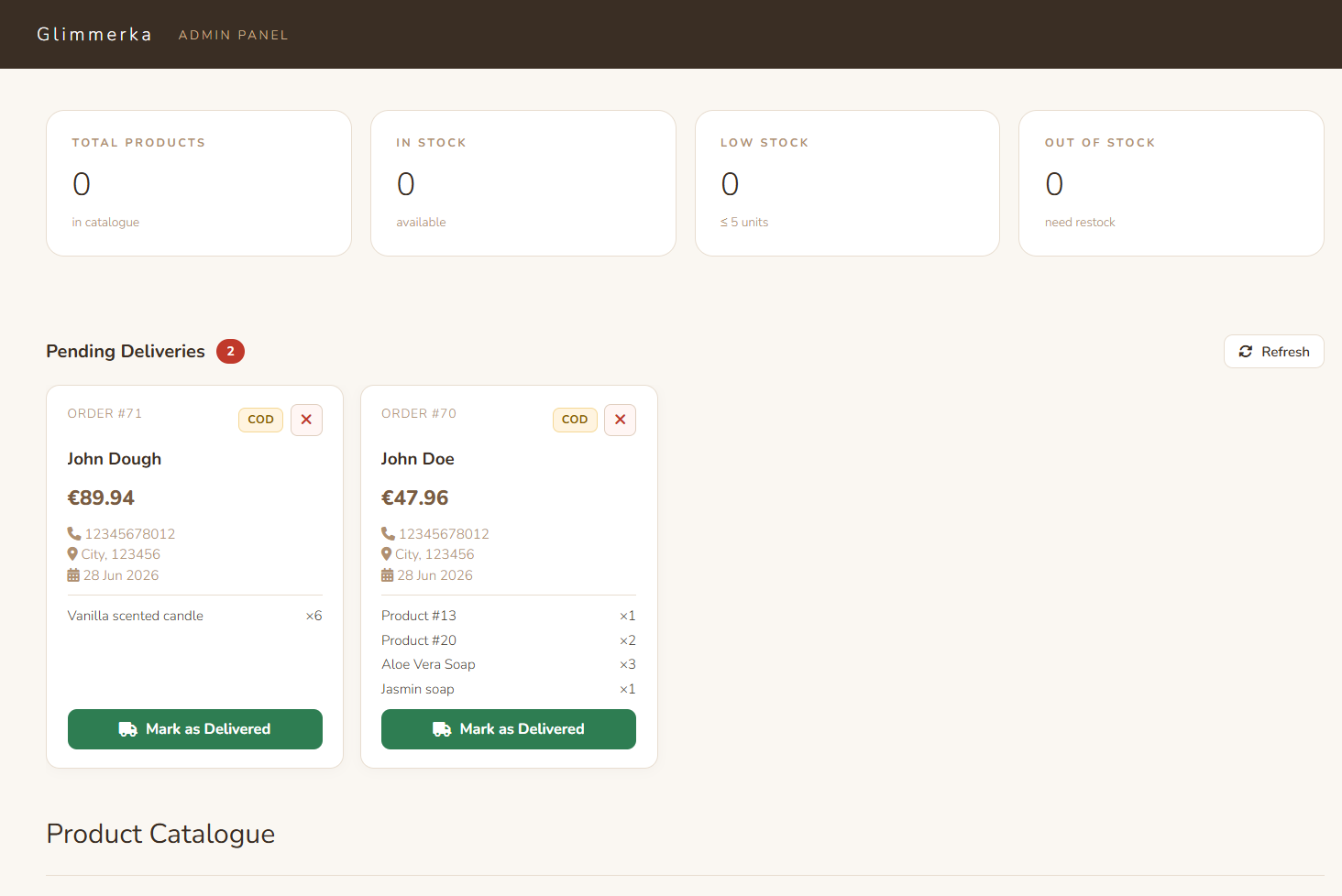This screenshot has height=896, width=1342.
Task: Open the Out of Stock stat card
Action: point(1171,183)
